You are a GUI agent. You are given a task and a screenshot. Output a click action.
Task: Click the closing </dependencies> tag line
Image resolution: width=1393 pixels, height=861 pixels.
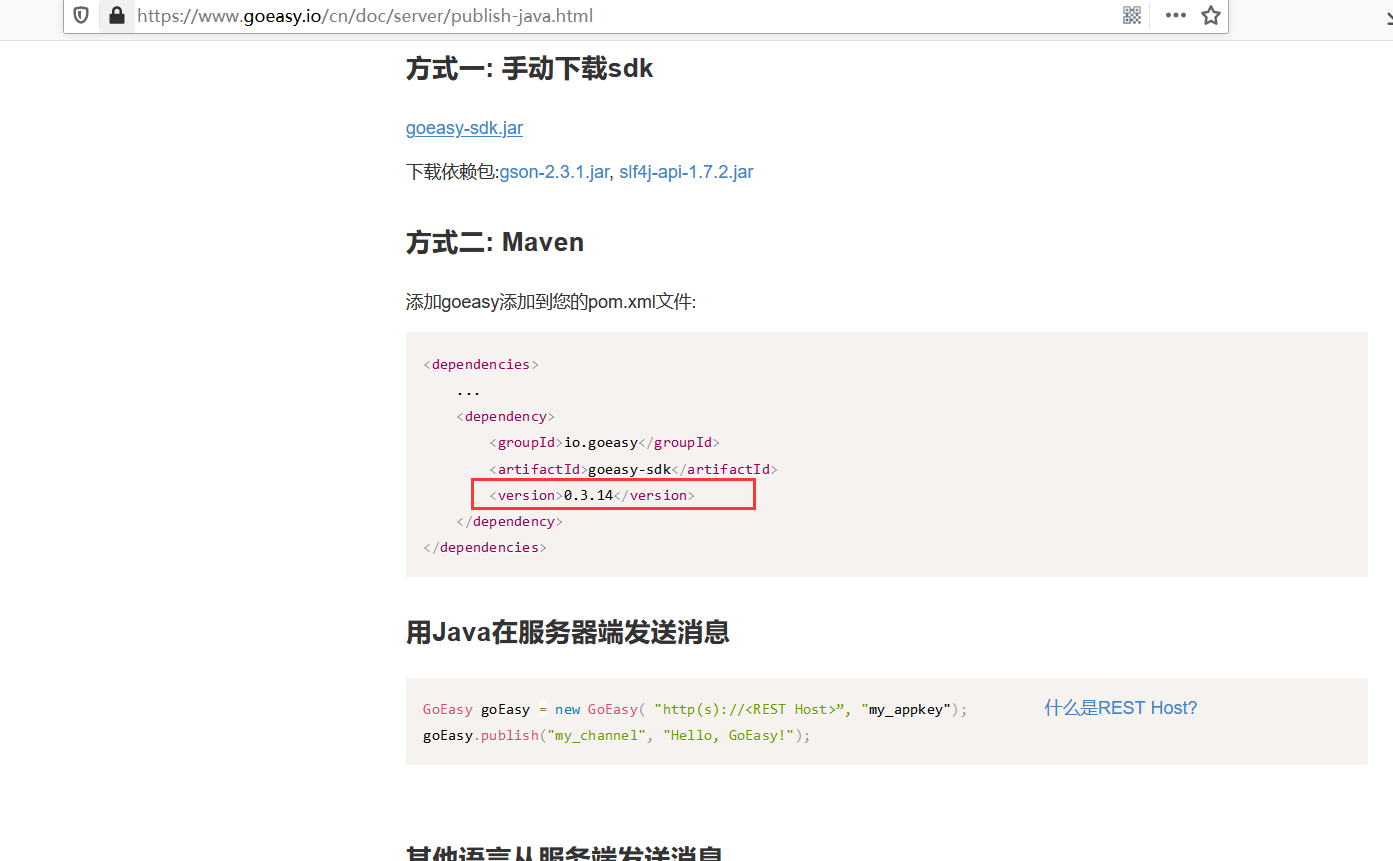coord(485,547)
